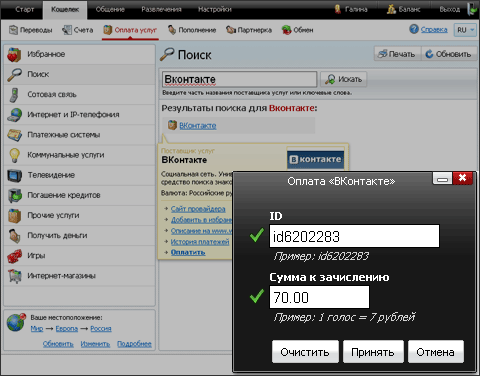Check Баланс in the top bar
Viewport: 480px width, 376px height.
404,9
